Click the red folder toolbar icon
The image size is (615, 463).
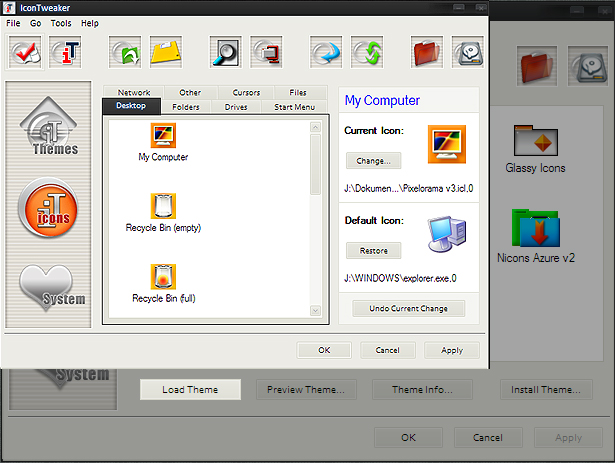click(x=427, y=52)
